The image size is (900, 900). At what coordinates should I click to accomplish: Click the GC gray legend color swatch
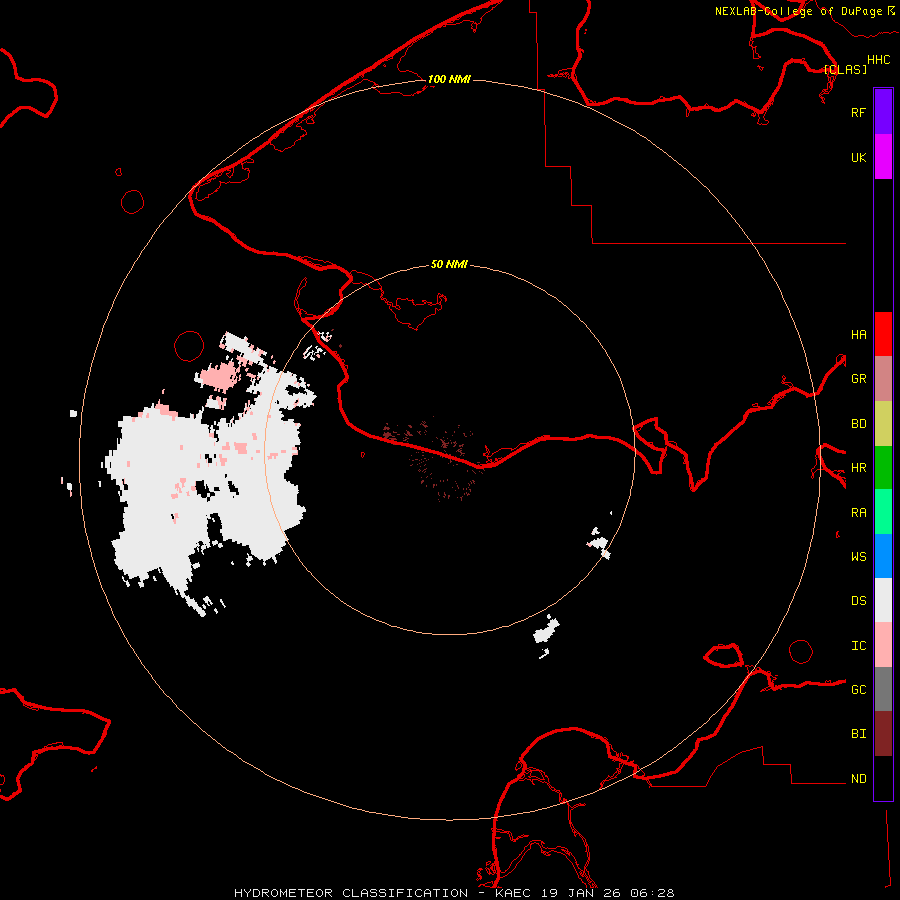click(883, 689)
